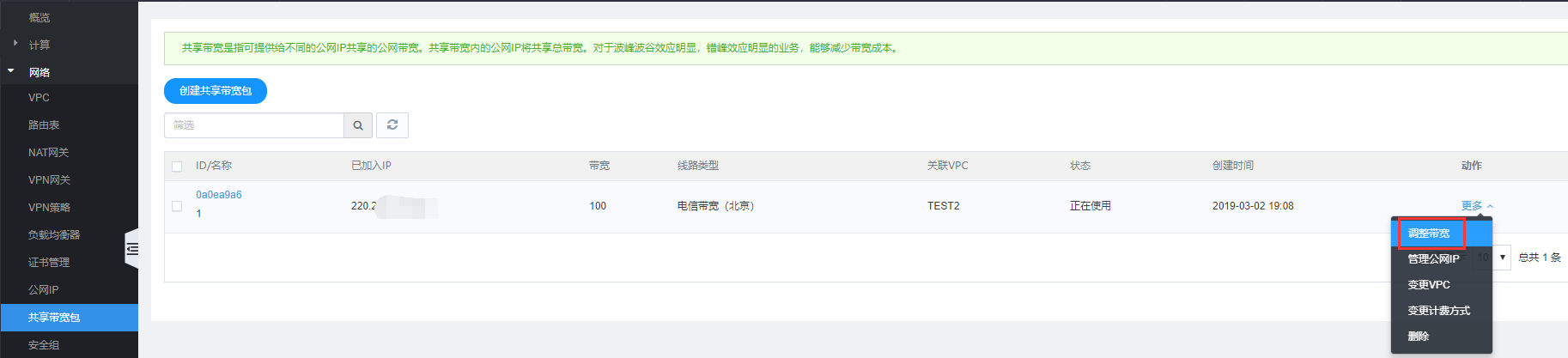
Task: Click the 关联VPC column header
Action: 947,166
